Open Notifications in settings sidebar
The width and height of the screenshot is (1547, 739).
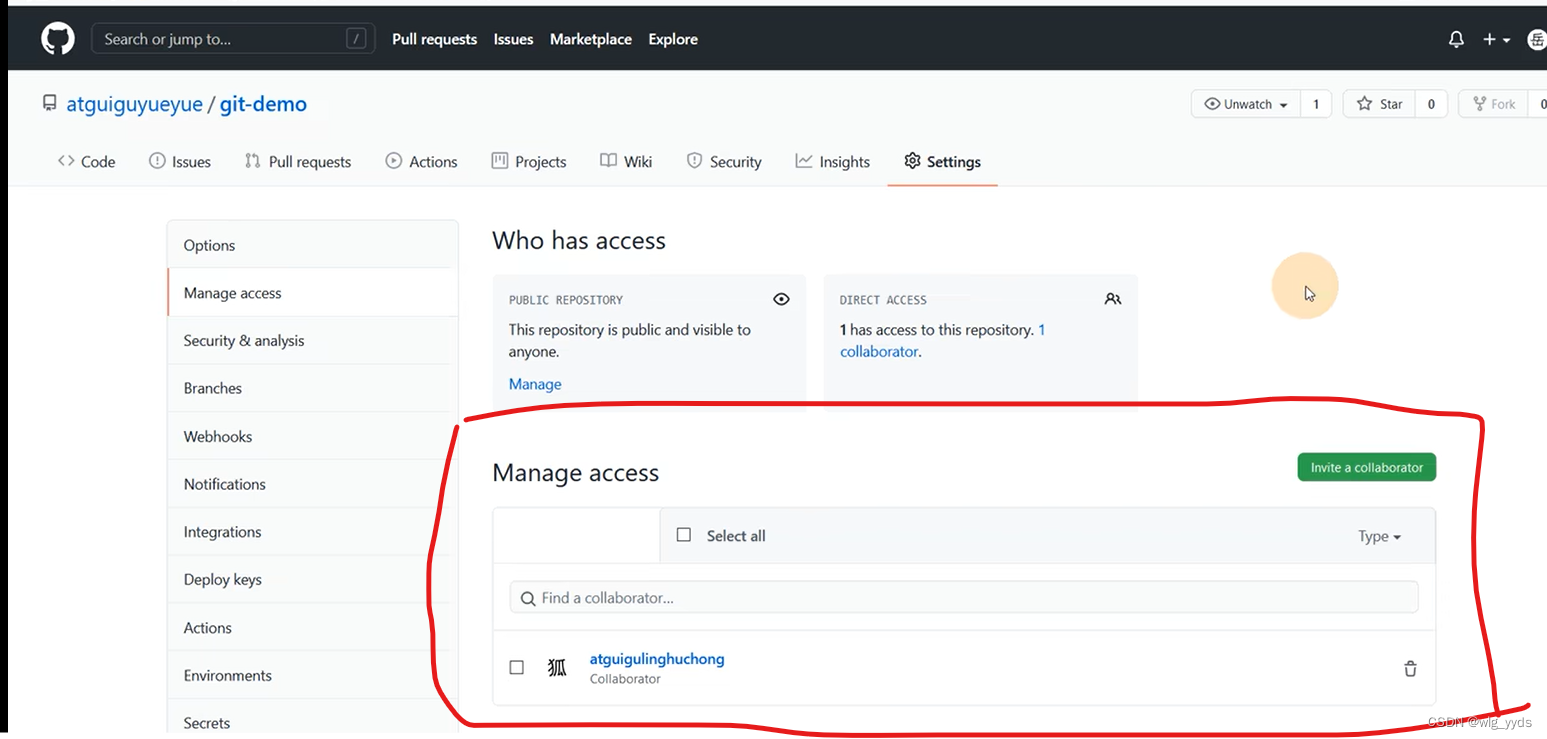click(x=313, y=484)
